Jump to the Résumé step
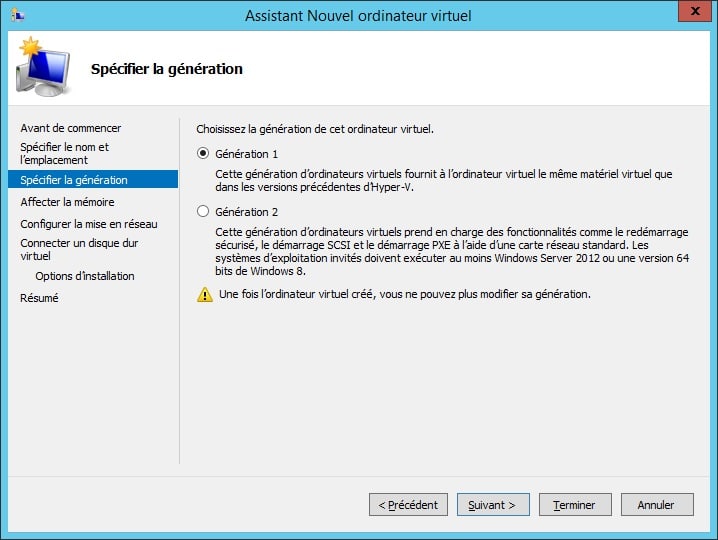This screenshot has height=540, width=718. pyautogui.click(x=39, y=298)
